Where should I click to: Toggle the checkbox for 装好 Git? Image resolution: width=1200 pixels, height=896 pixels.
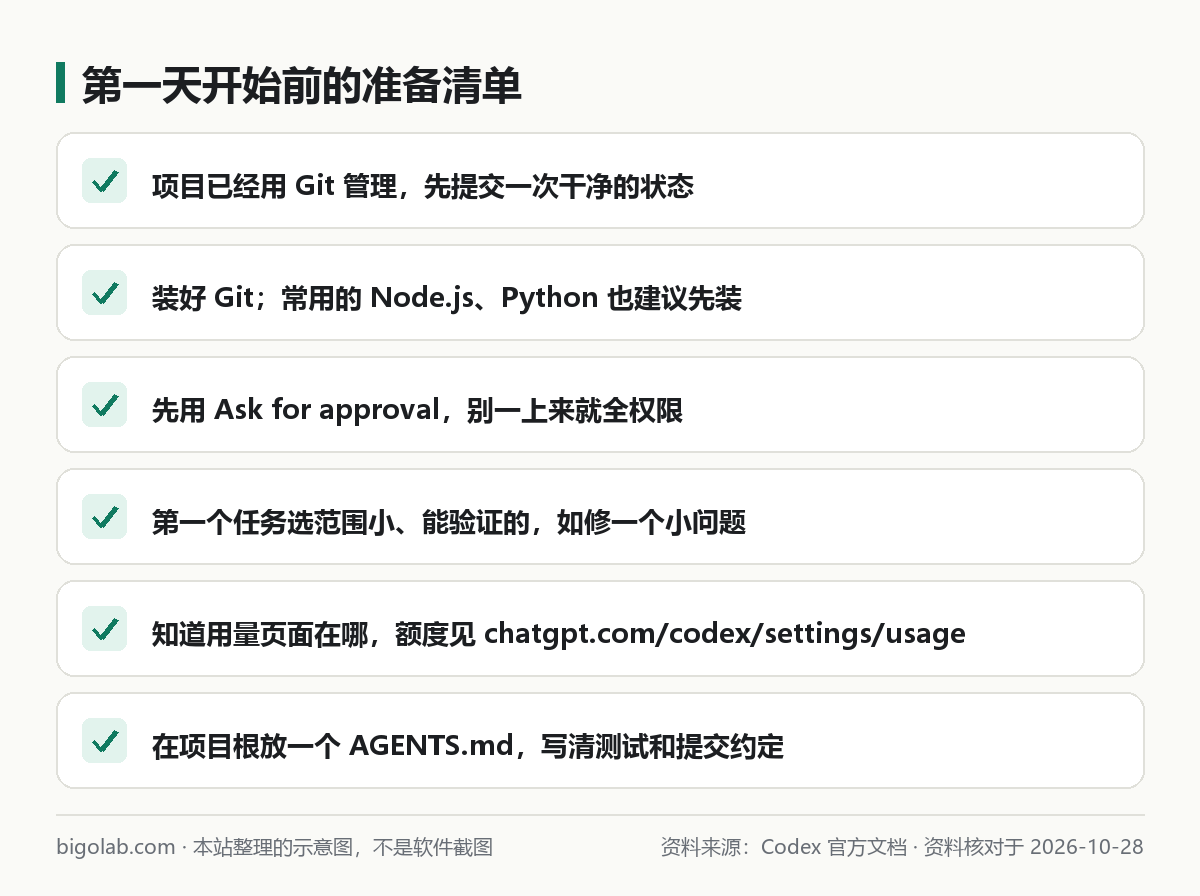[104, 293]
